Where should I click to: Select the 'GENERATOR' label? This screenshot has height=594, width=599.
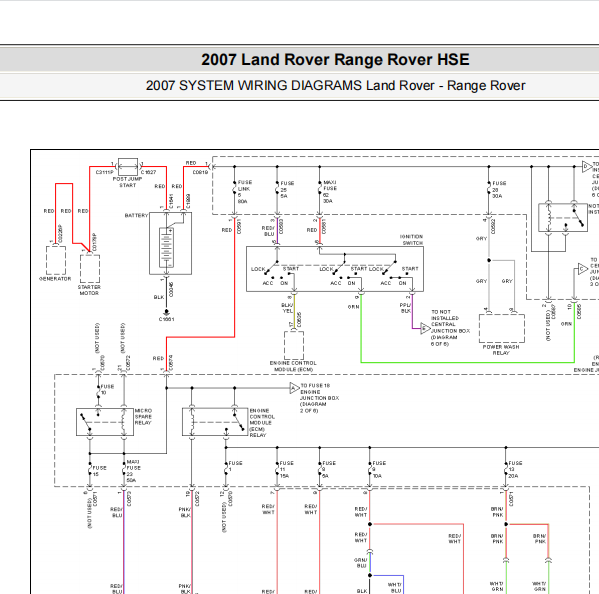click(55, 279)
